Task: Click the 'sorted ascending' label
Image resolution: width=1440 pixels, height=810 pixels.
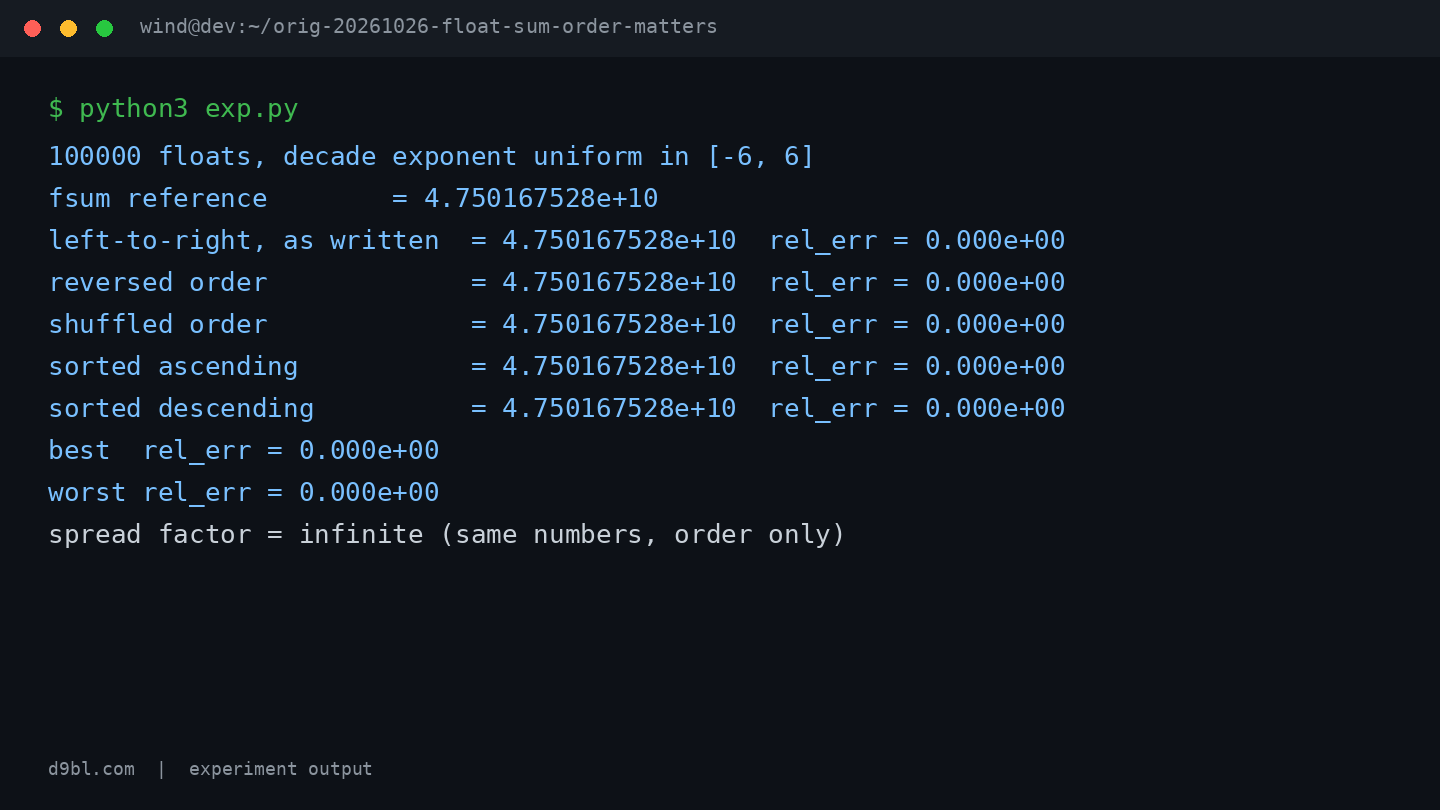Action: pos(173,367)
